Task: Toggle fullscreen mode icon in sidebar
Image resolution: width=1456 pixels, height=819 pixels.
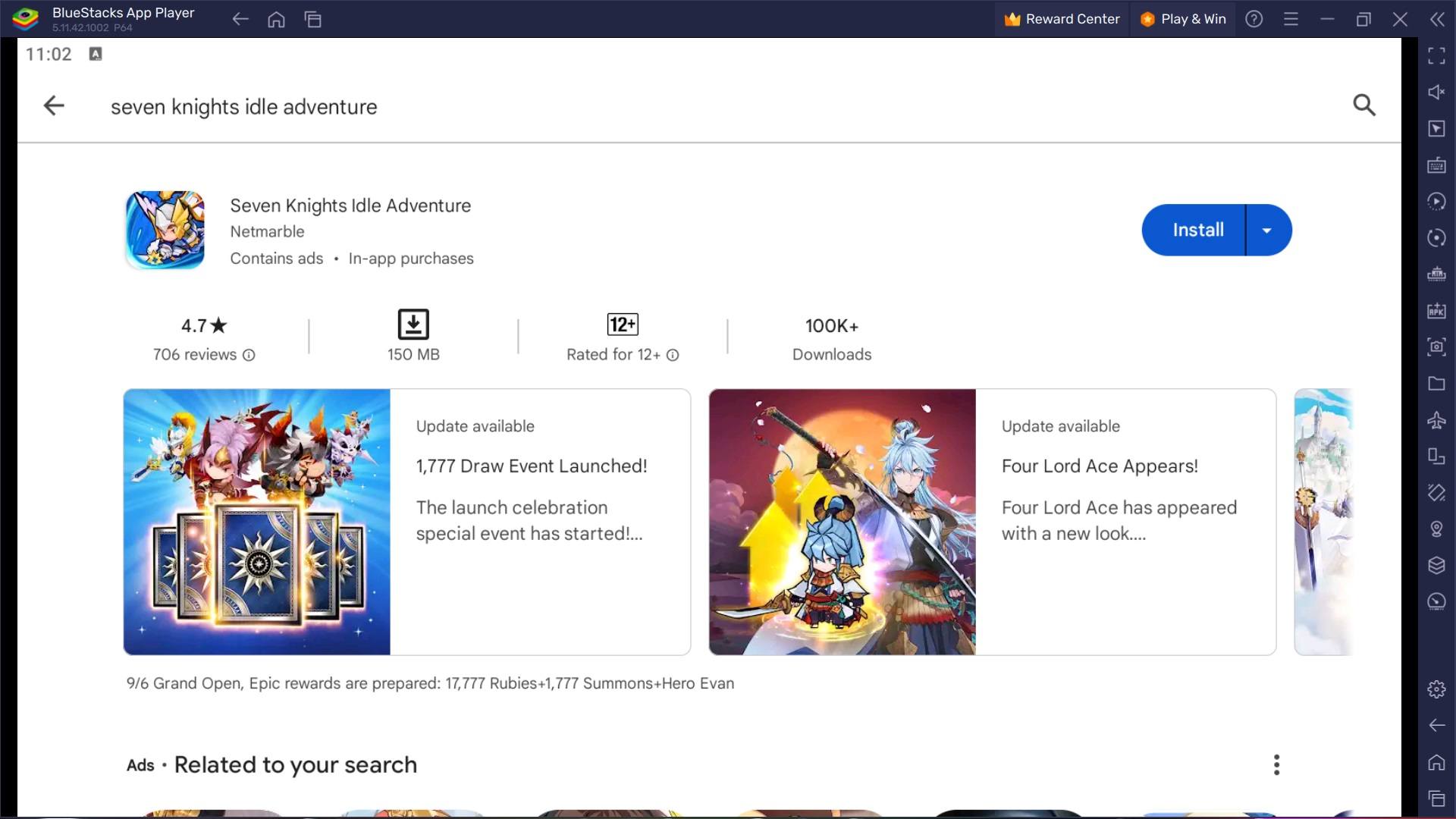Action: (x=1436, y=55)
